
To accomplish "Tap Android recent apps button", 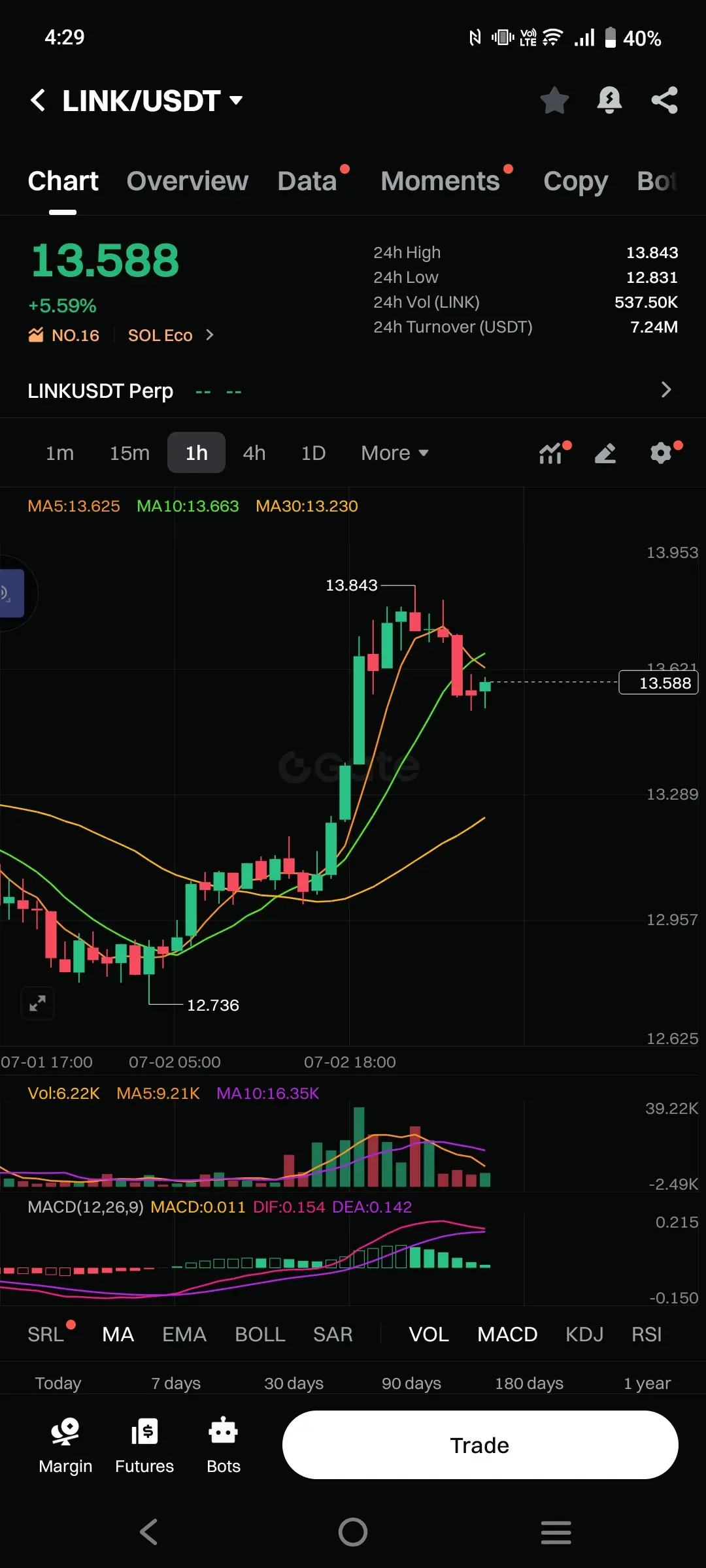I will (556, 1532).
